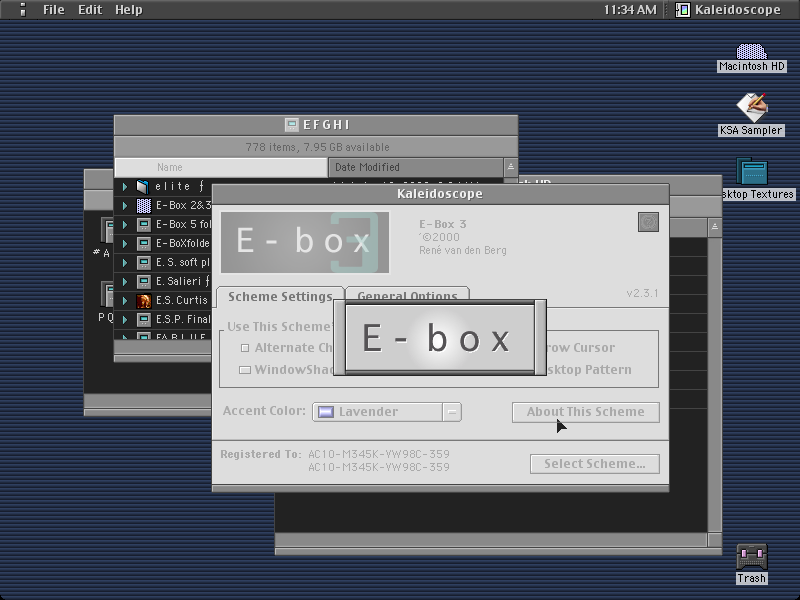Toggle the option labeled '…row Cursor'
This screenshot has height=600, width=800.
581,348
